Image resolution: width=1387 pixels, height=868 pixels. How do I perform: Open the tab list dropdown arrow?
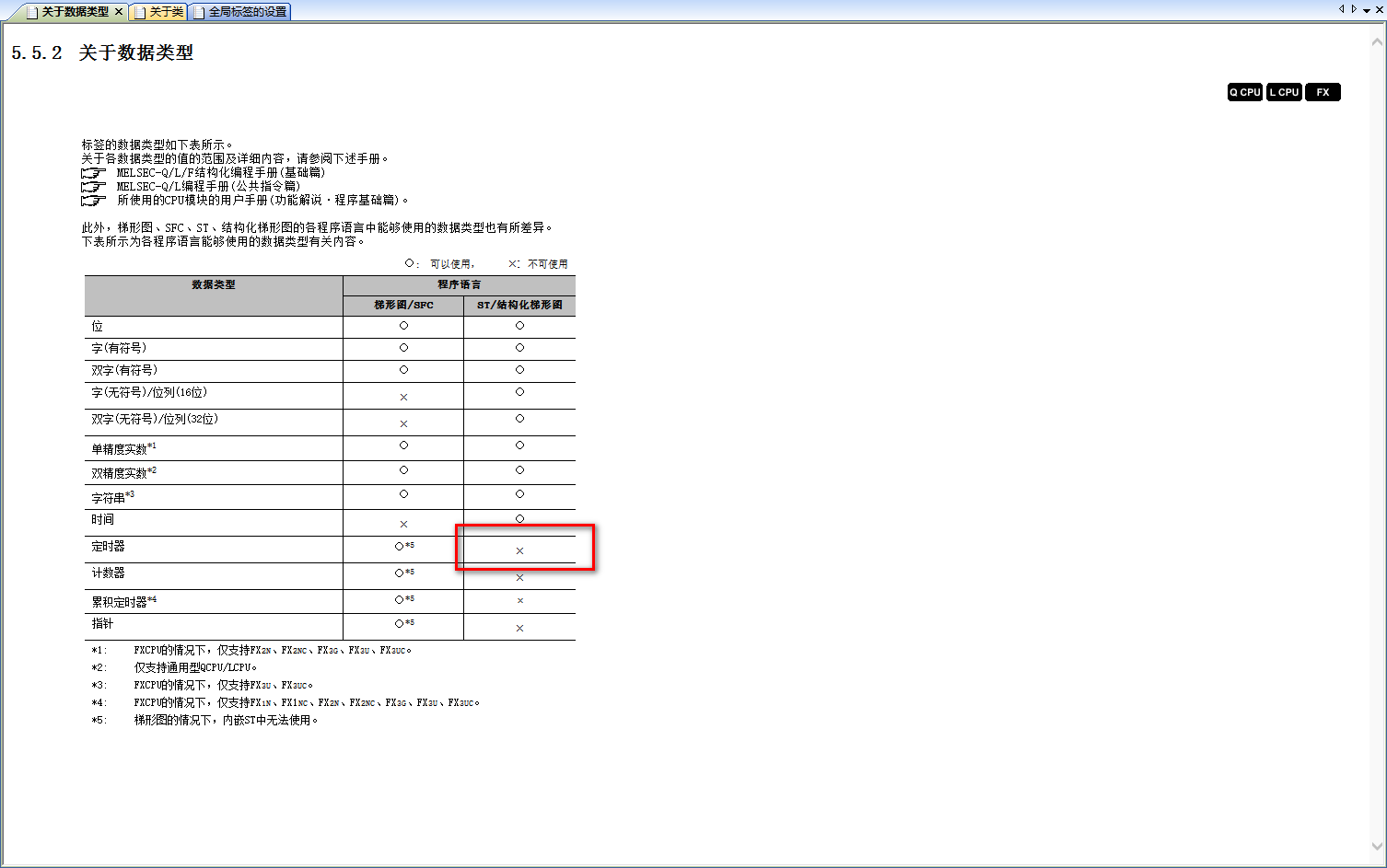click(1367, 11)
